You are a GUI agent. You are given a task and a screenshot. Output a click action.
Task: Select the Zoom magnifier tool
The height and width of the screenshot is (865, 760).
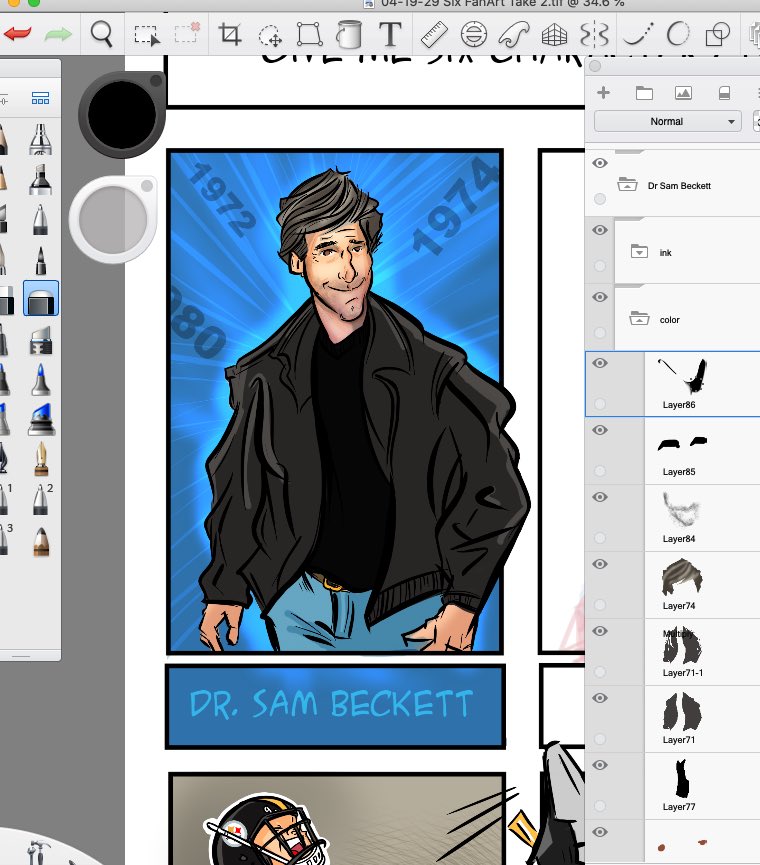click(x=101, y=34)
